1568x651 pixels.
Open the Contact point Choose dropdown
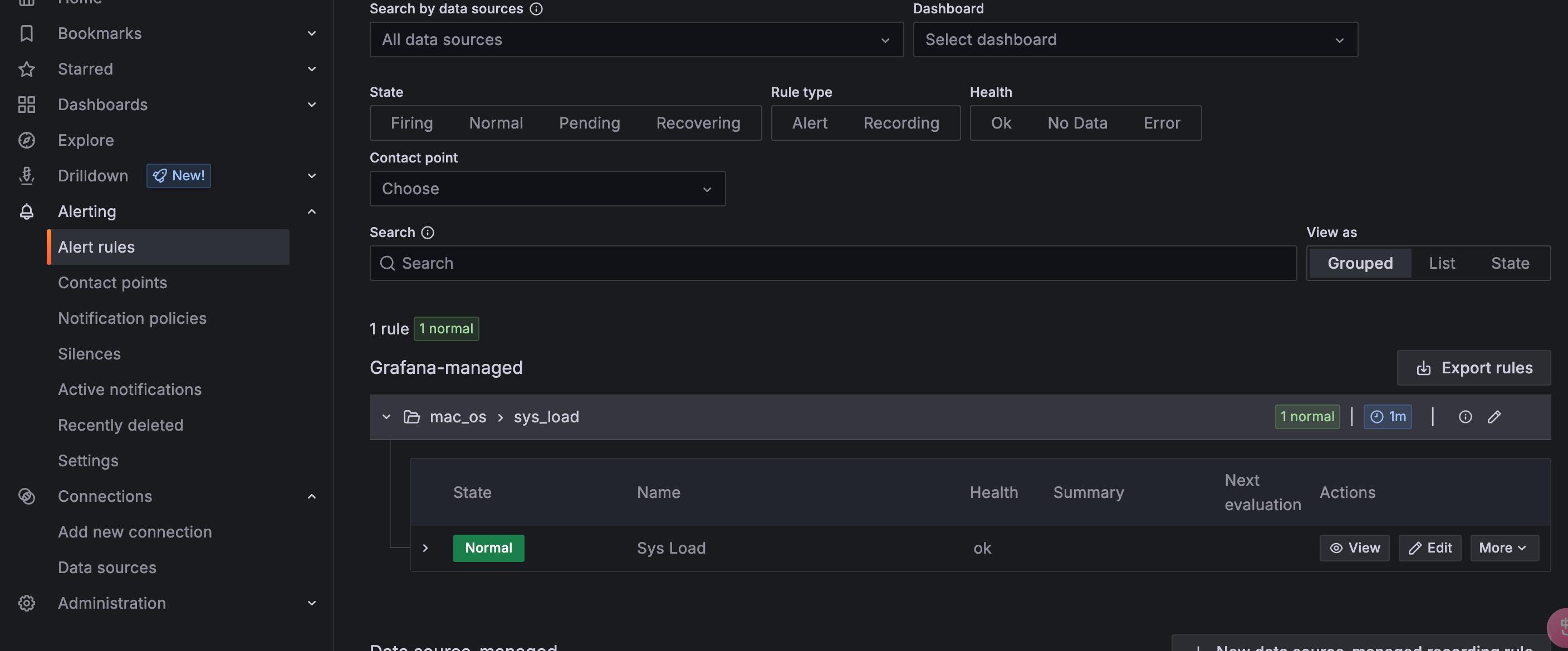pyautogui.click(x=547, y=189)
